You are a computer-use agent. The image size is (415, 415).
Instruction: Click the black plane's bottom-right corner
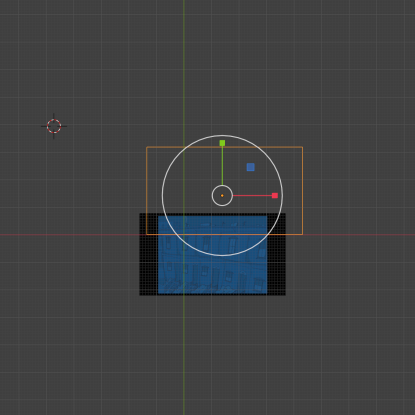point(285,295)
